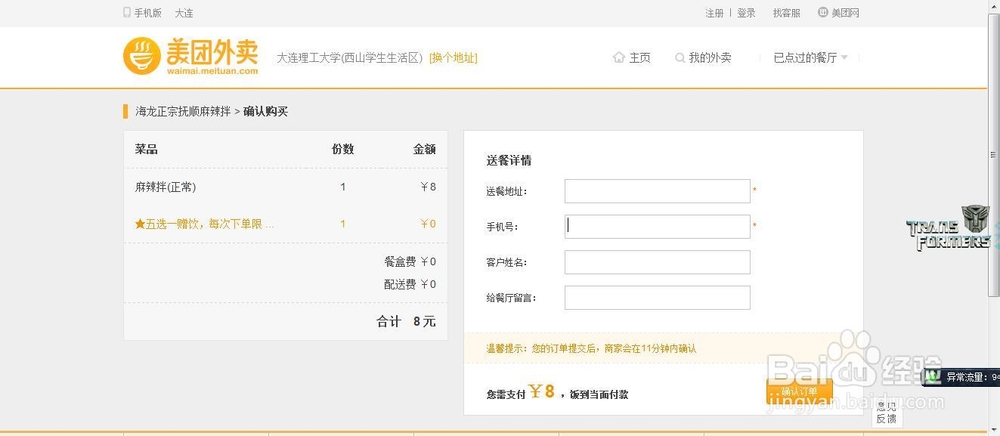This screenshot has width=1000, height=436.
Task: Click 换个地址 to change address
Action: 453,58
